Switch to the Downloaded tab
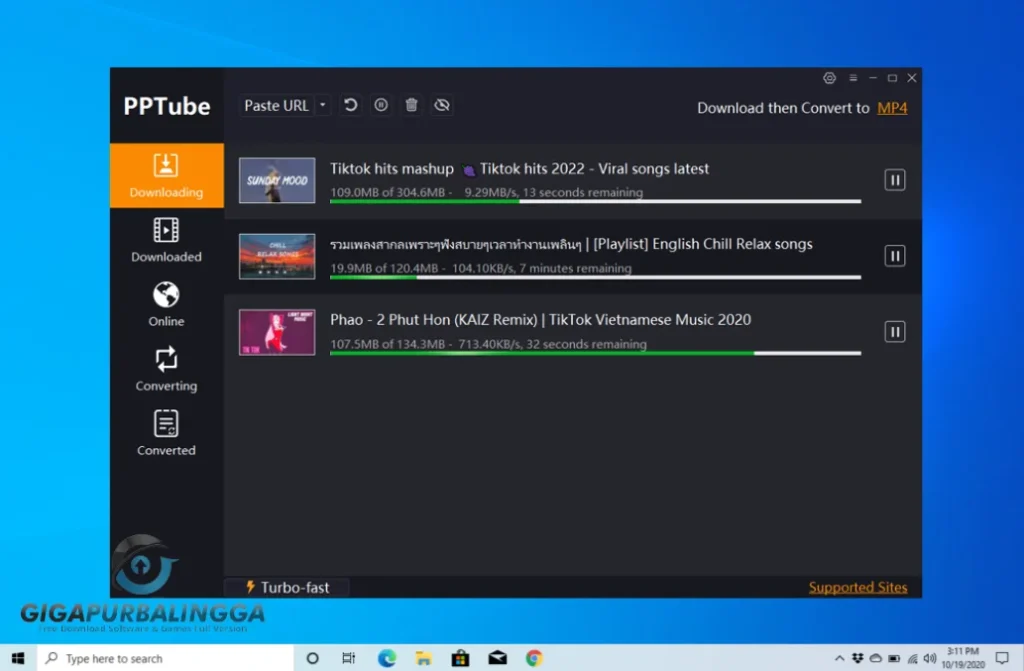 (x=166, y=241)
